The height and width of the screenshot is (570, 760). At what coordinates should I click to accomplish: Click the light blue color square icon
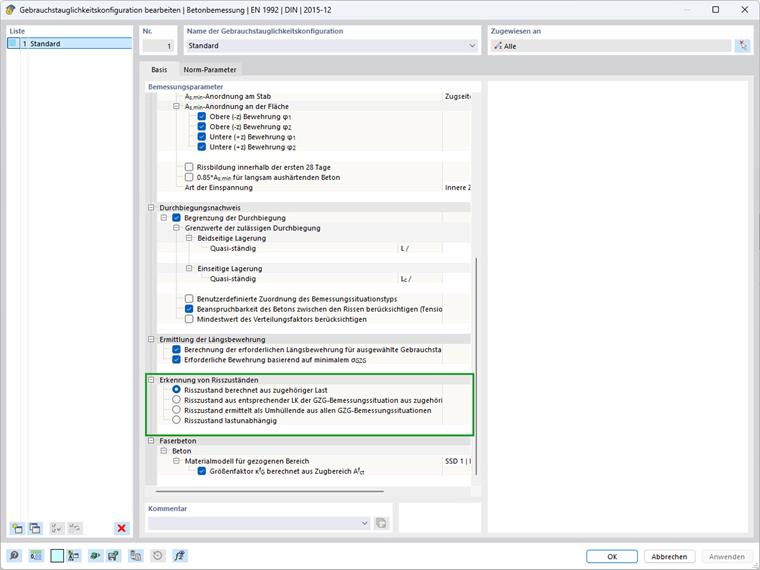[x=57, y=555]
